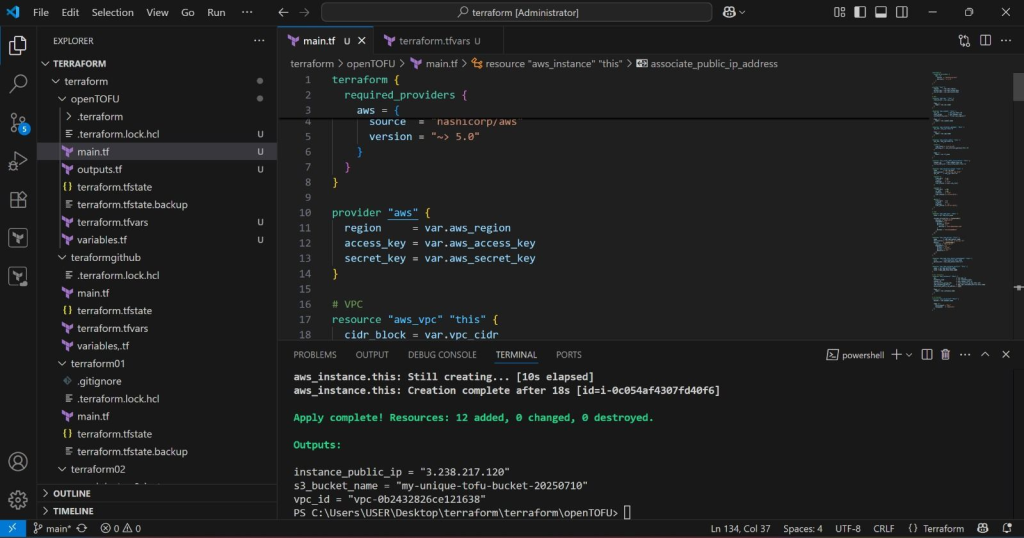
Task: Click the command center search box
Action: coord(517,12)
